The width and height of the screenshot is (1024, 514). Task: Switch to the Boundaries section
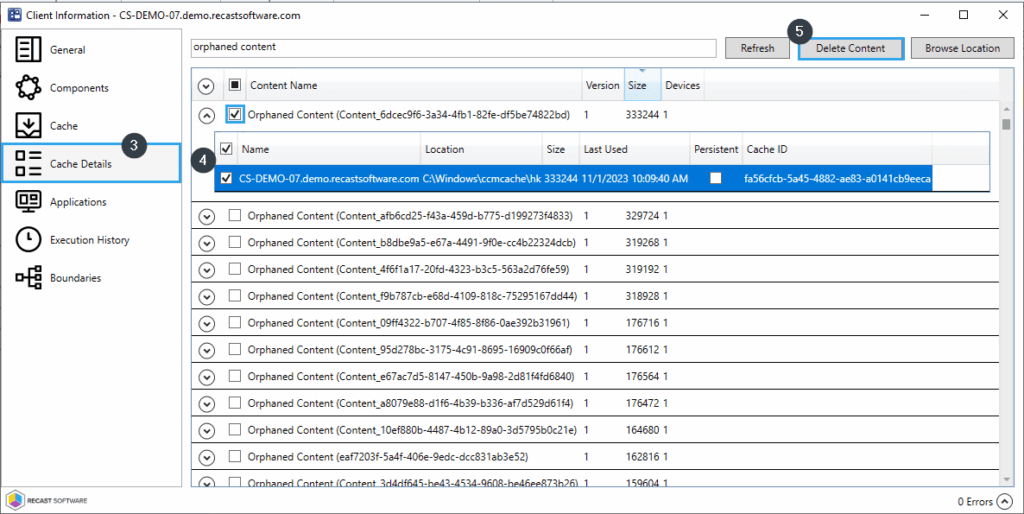click(x=75, y=278)
